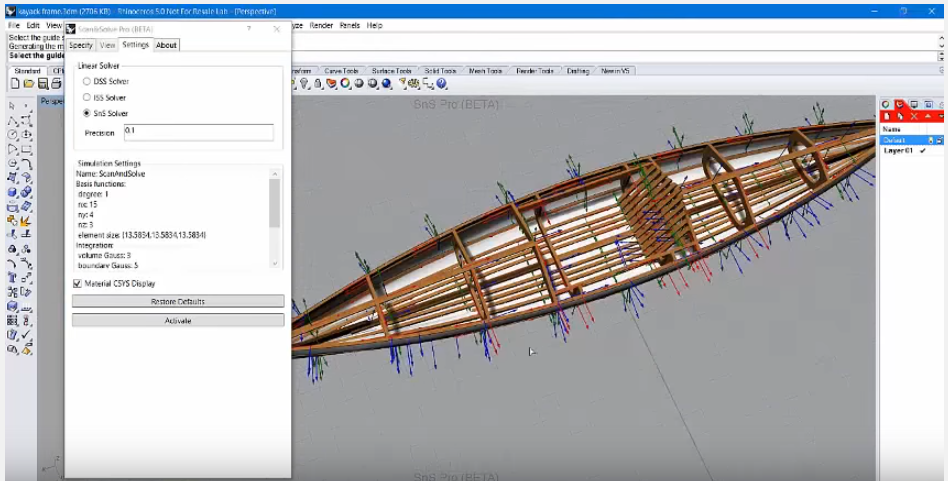Image resolution: width=948 pixels, height=481 pixels.
Task: Click the Precision input field
Action: click(x=198, y=132)
